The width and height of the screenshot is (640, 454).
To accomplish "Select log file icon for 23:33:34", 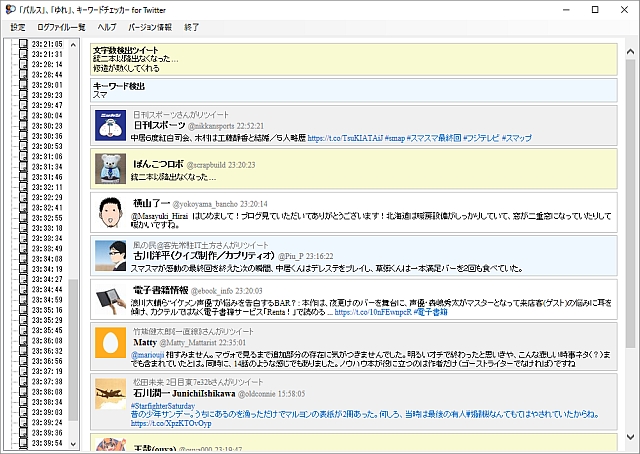I will tap(23, 238).
